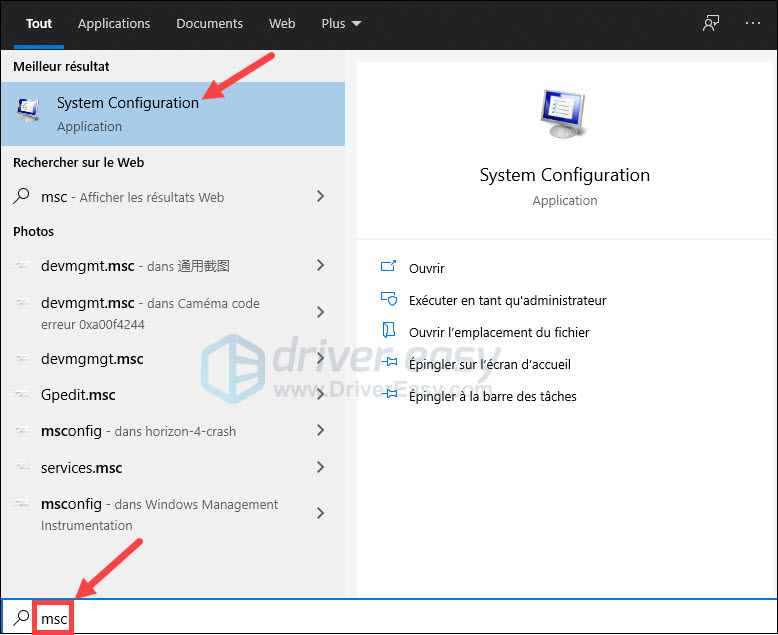Select devmgmgt.msc result text
The width and height of the screenshot is (778, 635).
coord(92,359)
